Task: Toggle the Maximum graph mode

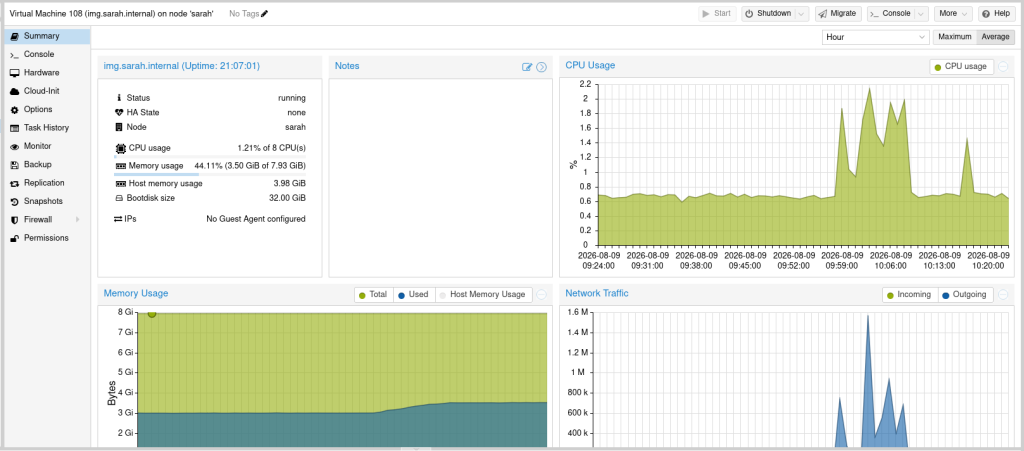Action: tap(955, 37)
